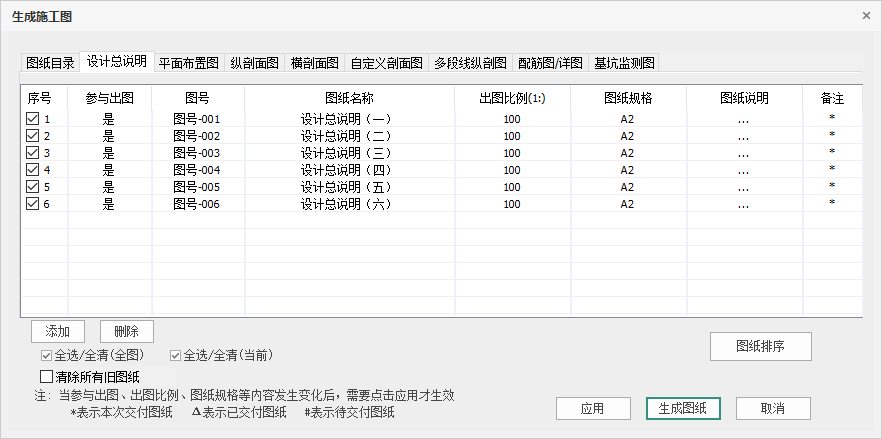
Task: Click the 图纸说明 column header
Action: [x=744, y=98]
